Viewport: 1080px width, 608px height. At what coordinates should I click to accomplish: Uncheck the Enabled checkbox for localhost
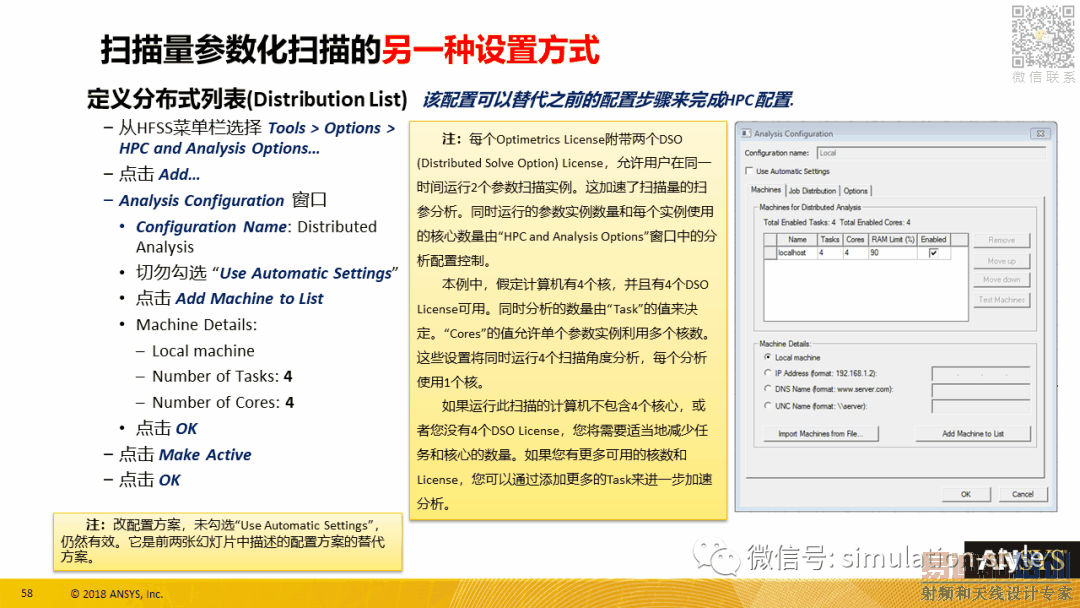click(x=933, y=253)
